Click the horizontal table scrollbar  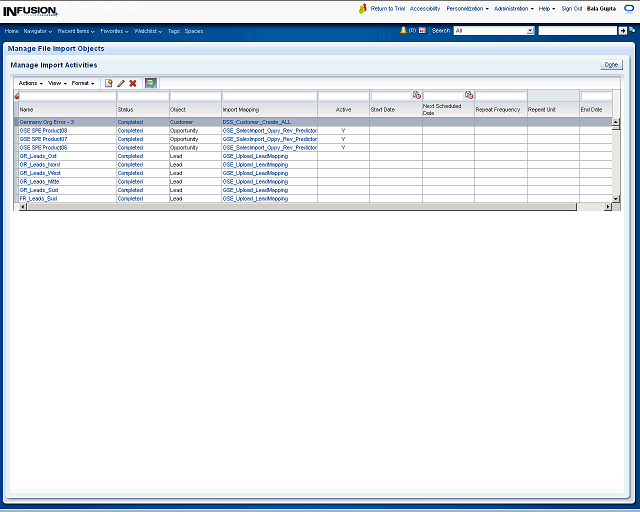click(300, 207)
